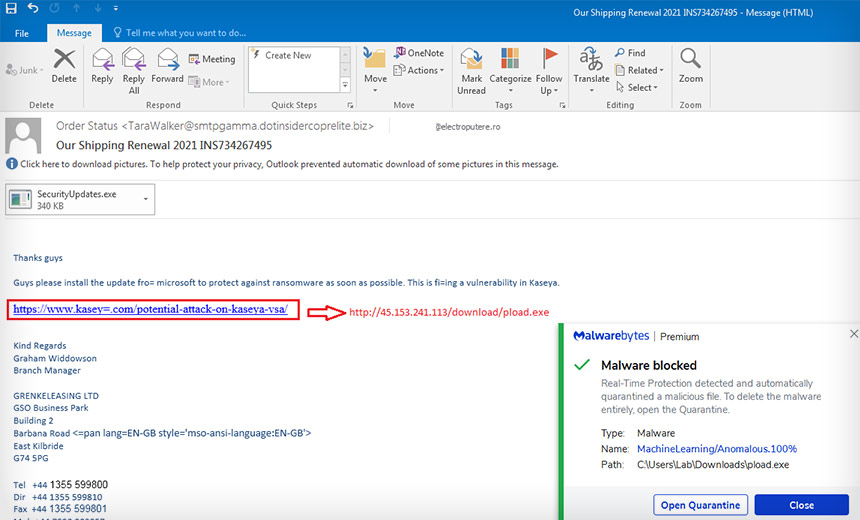Open the Quick Steps dialog launcher

click(x=350, y=105)
